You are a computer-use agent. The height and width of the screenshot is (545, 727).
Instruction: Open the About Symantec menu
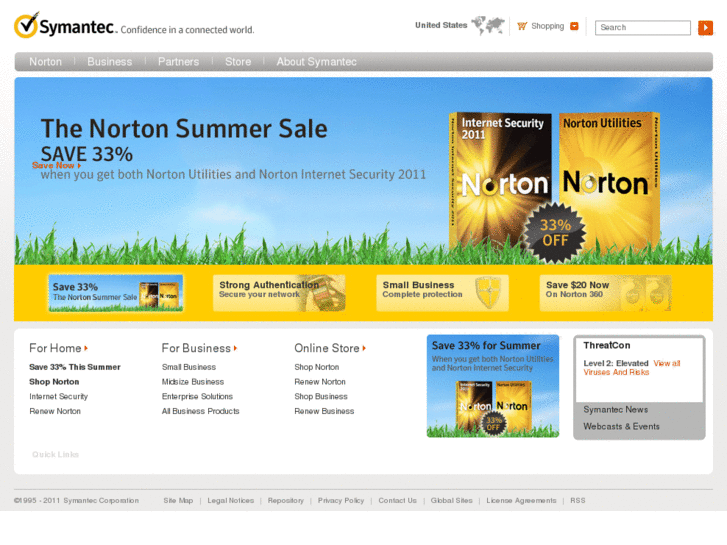tap(317, 62)
